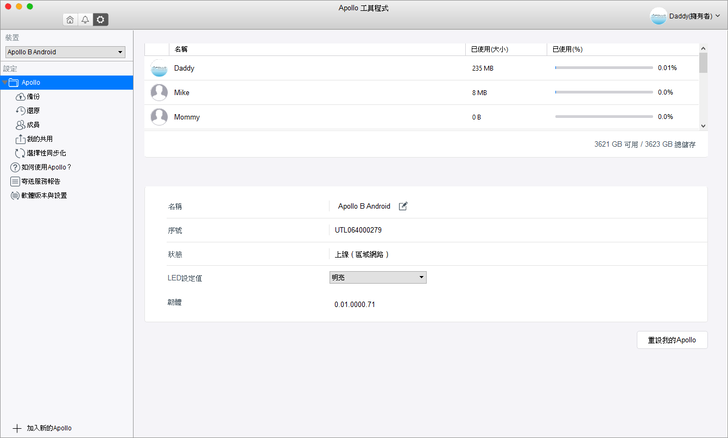
Task: Click the home icon in the toolbar
Action: [69, 20]
